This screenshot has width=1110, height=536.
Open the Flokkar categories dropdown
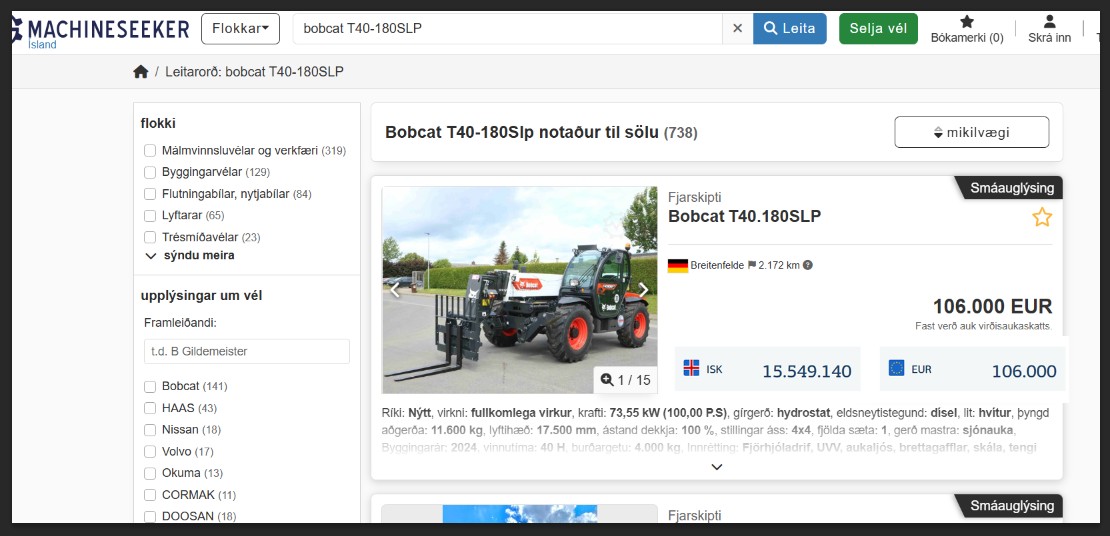(x=241, y=29)
